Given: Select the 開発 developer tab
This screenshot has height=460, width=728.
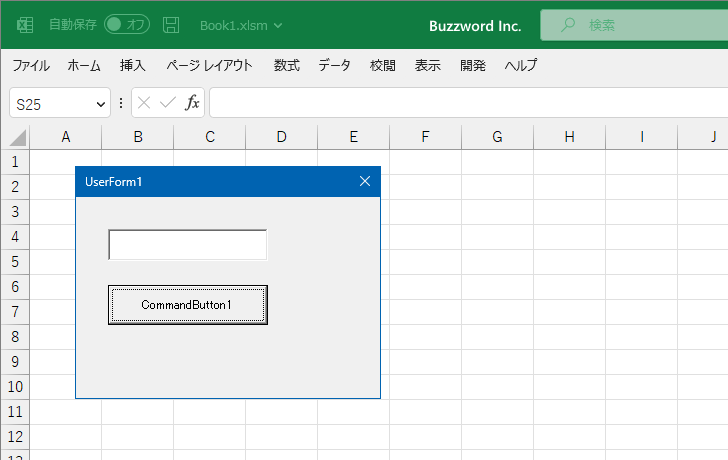Looking at the screenshot, I should [473, 65].
